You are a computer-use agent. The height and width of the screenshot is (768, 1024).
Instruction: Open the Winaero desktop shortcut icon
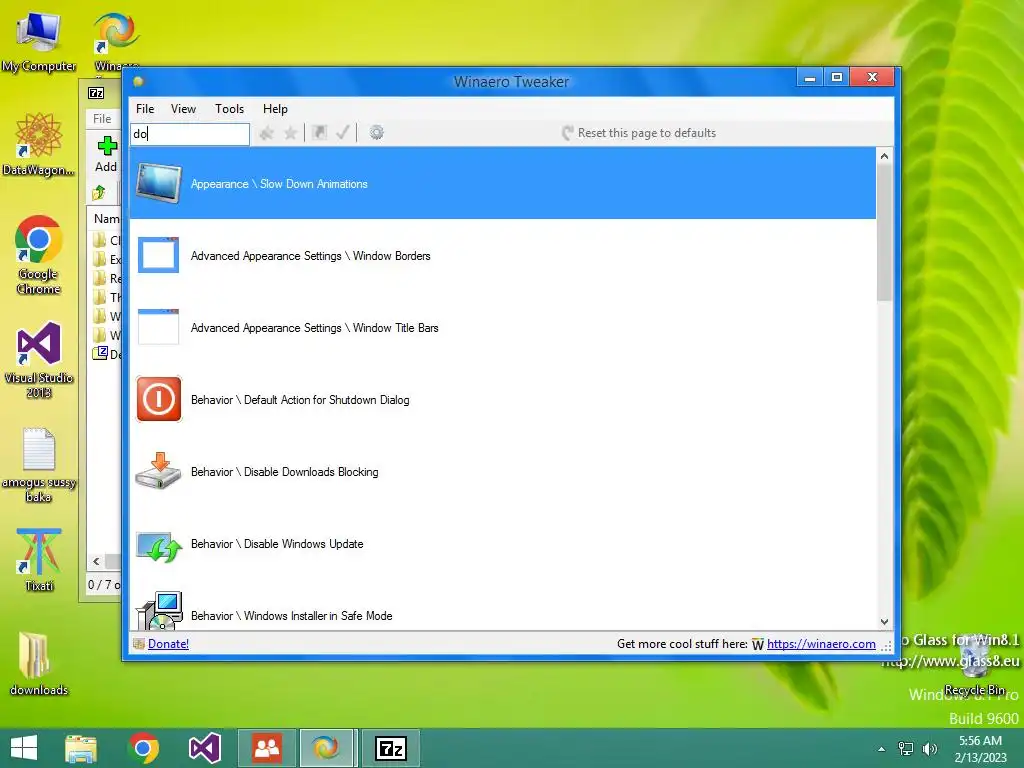116,40
